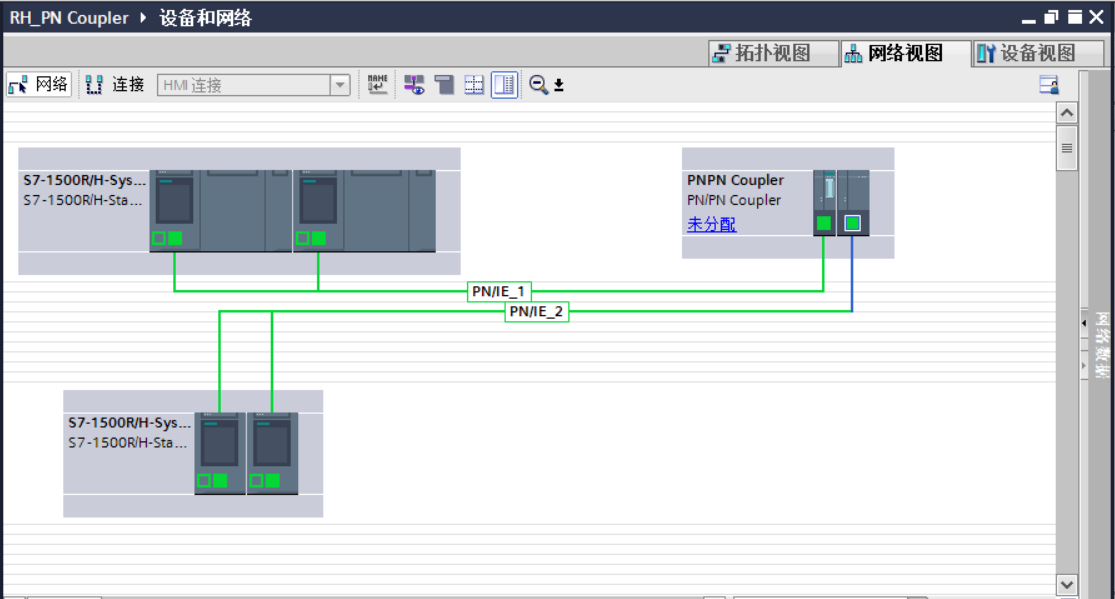Click hollow green port of lower right CPU
This screenshot has height=599, width=1115.
(x=257, y=481)
